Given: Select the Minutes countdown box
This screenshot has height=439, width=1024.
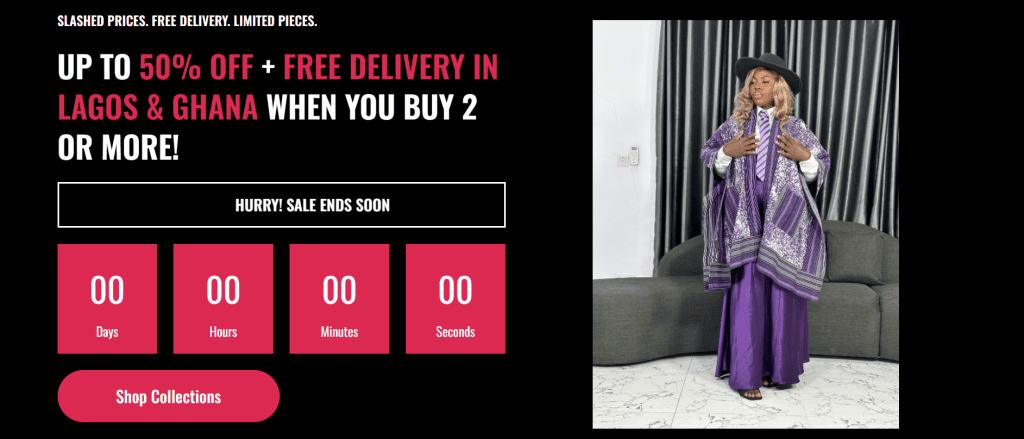Looking at the screenshot, I should click(x=340, y=299).
